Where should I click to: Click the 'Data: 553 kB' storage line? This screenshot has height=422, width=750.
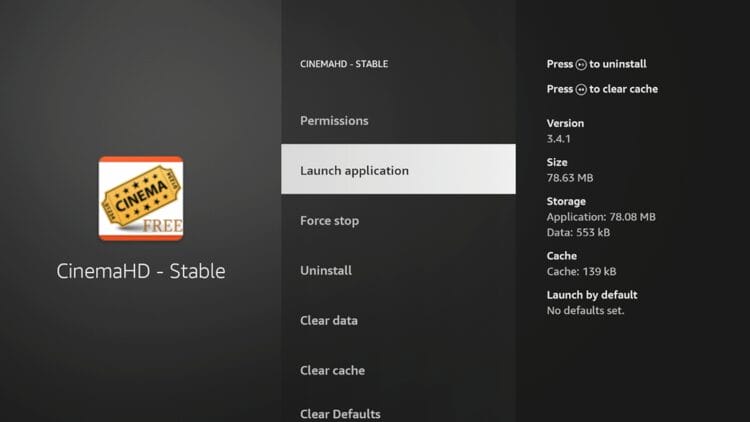(x=580, y=232)
